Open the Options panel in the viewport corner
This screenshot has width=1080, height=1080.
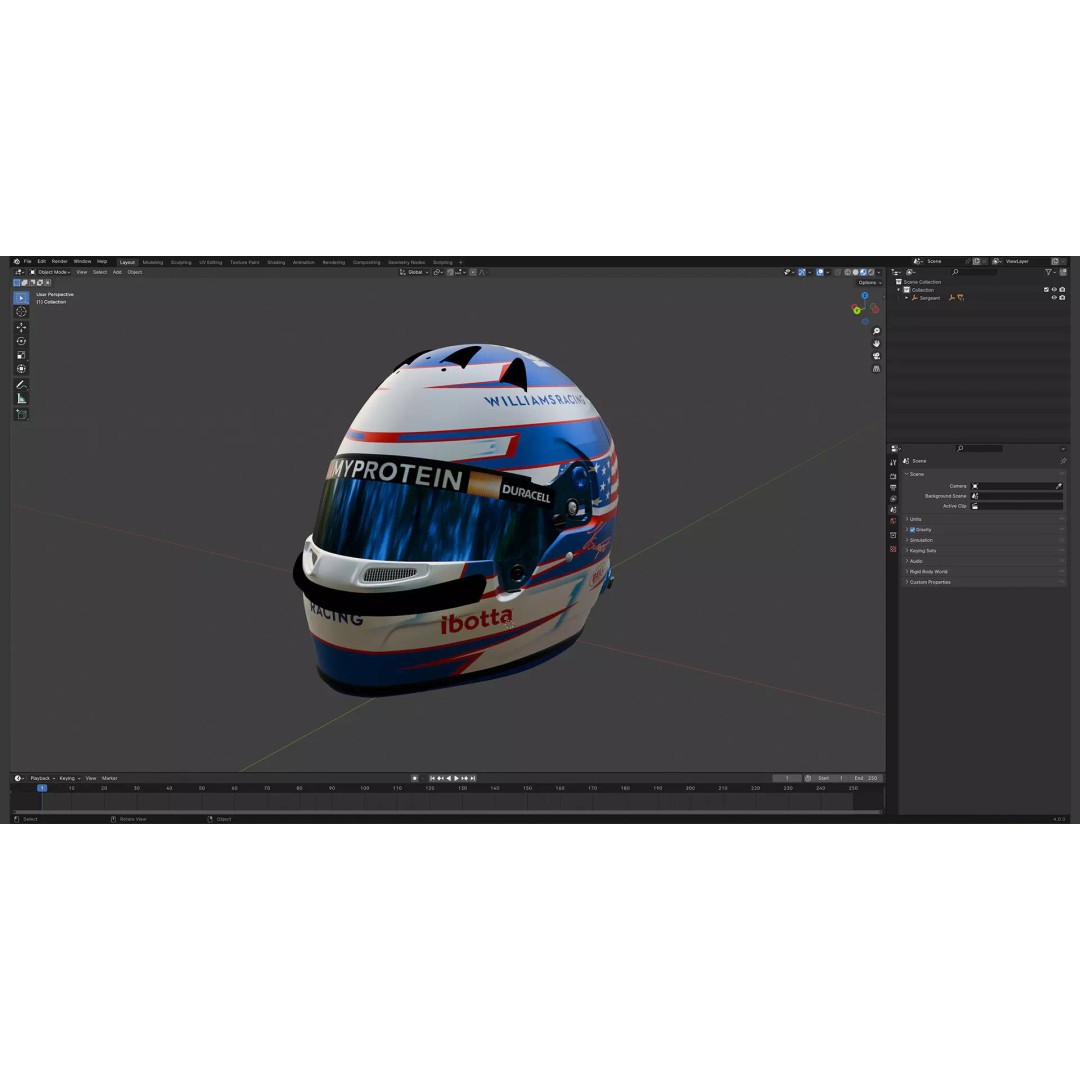866,282
